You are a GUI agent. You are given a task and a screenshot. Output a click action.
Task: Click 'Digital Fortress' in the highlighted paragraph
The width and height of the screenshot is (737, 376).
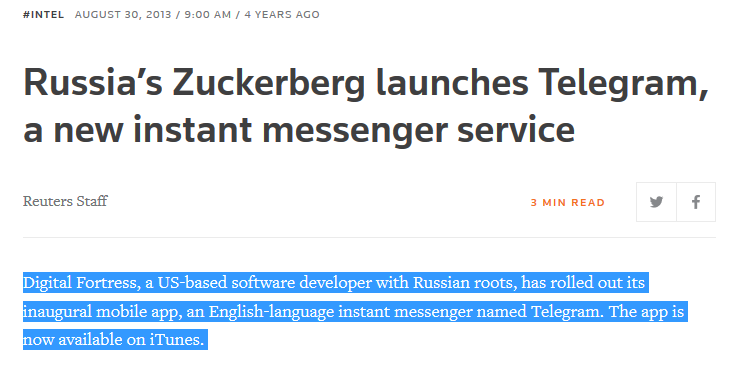pyautogui.click(x=80, y=283)
